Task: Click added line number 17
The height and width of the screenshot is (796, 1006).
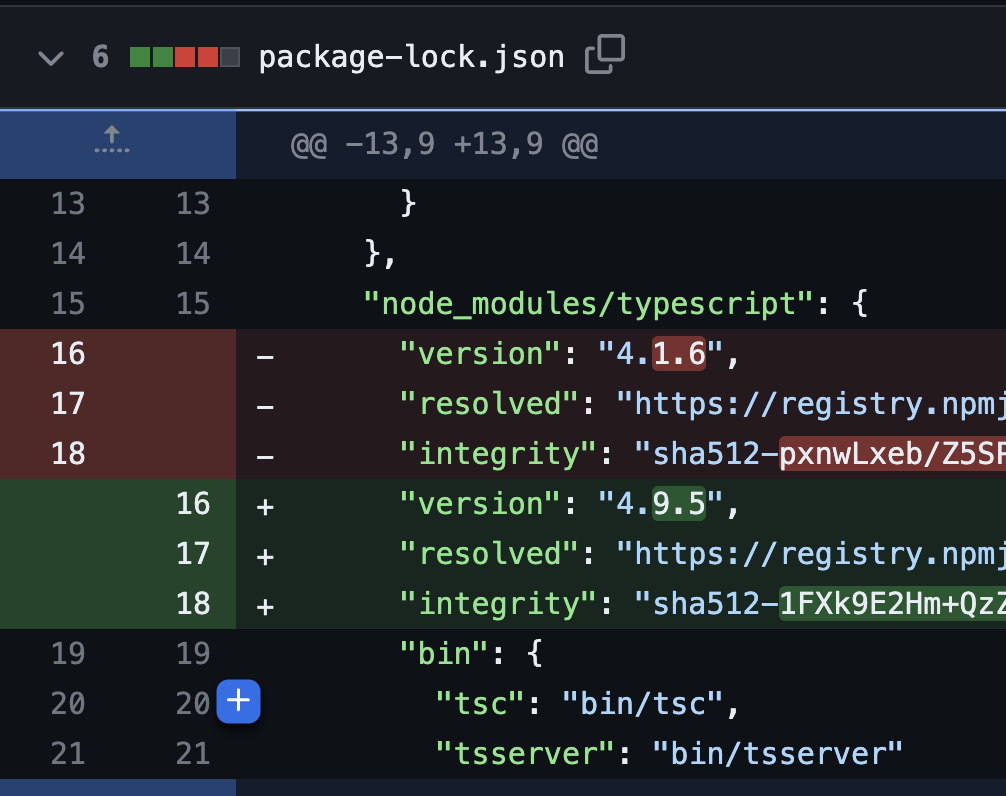Action: tap(193, 554)
